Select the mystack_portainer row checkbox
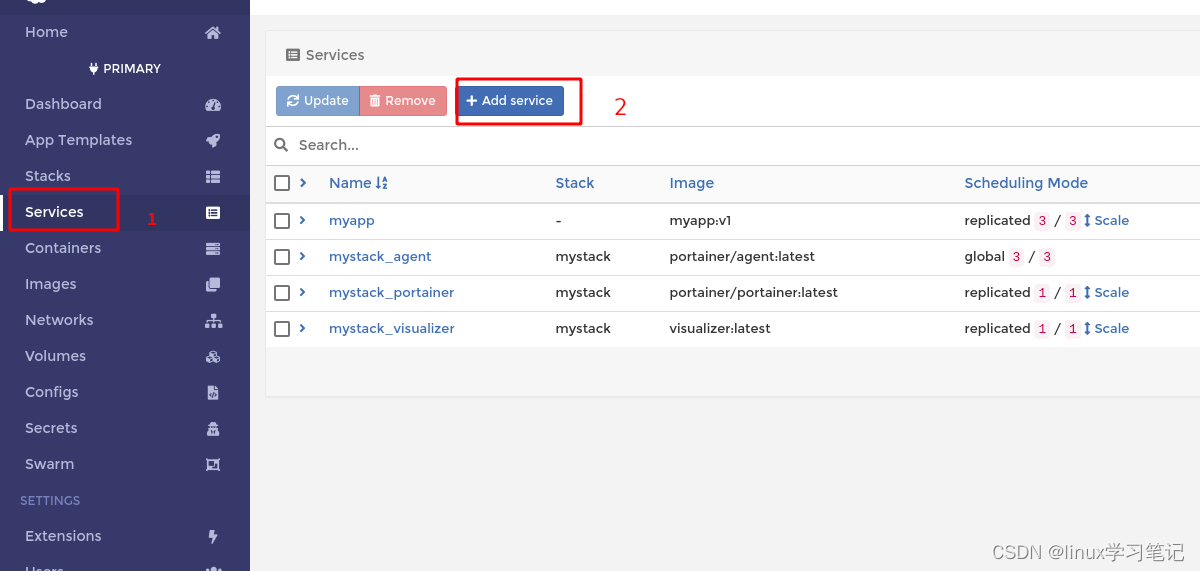 282,292
